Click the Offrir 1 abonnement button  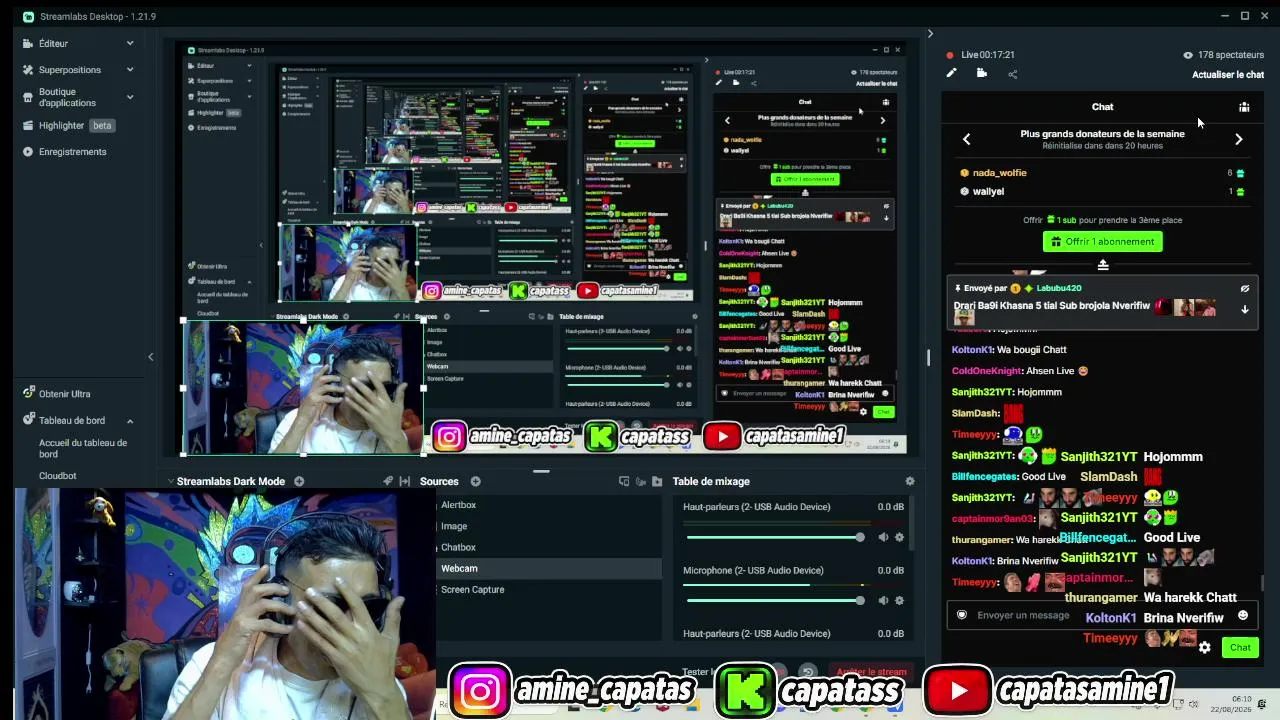point(1103,242)
